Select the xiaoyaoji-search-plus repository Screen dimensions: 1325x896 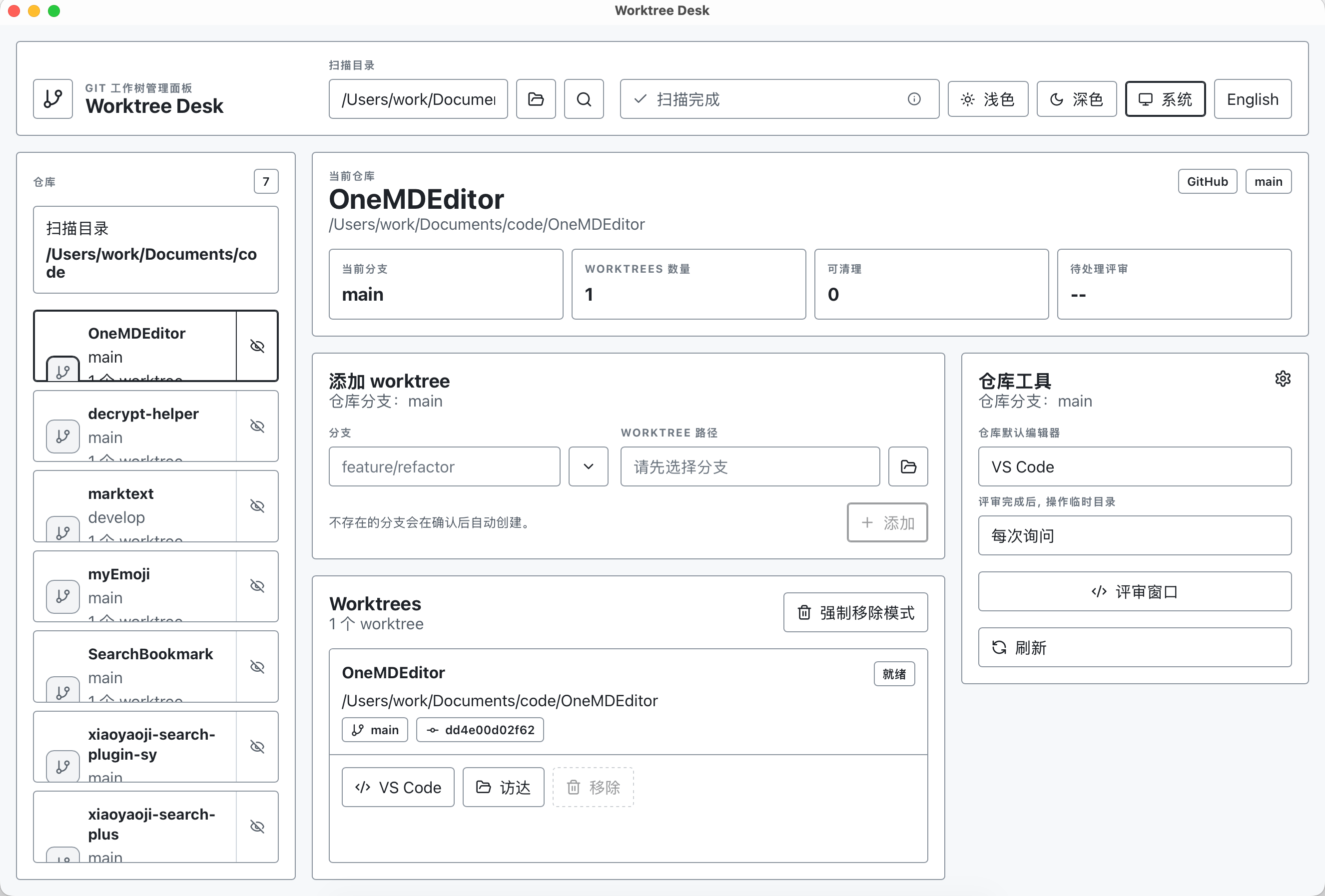135,827
